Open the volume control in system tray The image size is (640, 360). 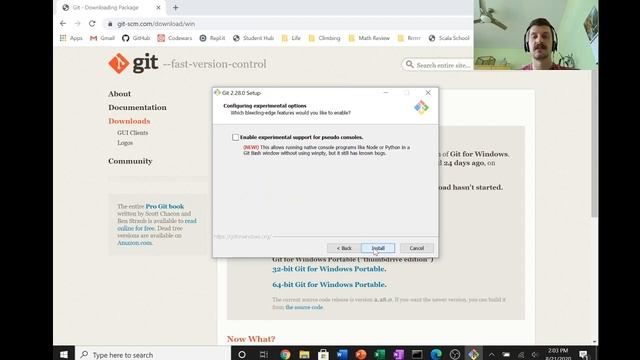tap(535, 355)
